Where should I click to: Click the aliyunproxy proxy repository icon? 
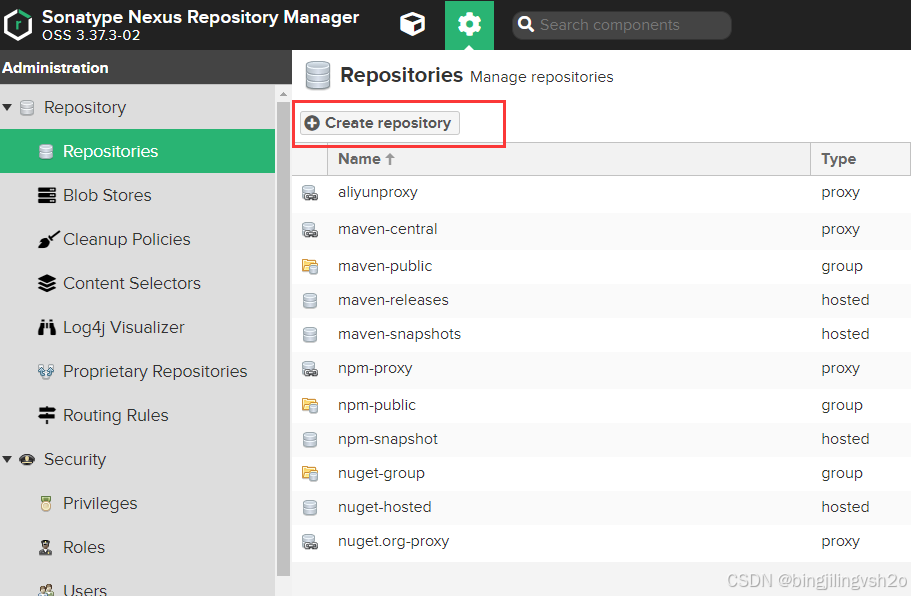point(310,193)
